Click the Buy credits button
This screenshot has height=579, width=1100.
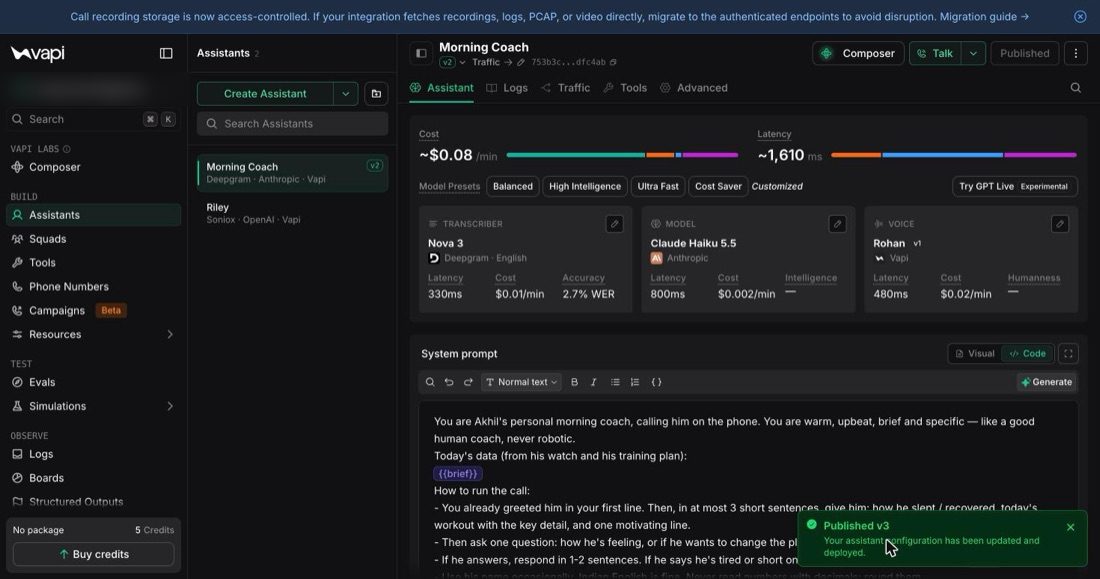93,554
